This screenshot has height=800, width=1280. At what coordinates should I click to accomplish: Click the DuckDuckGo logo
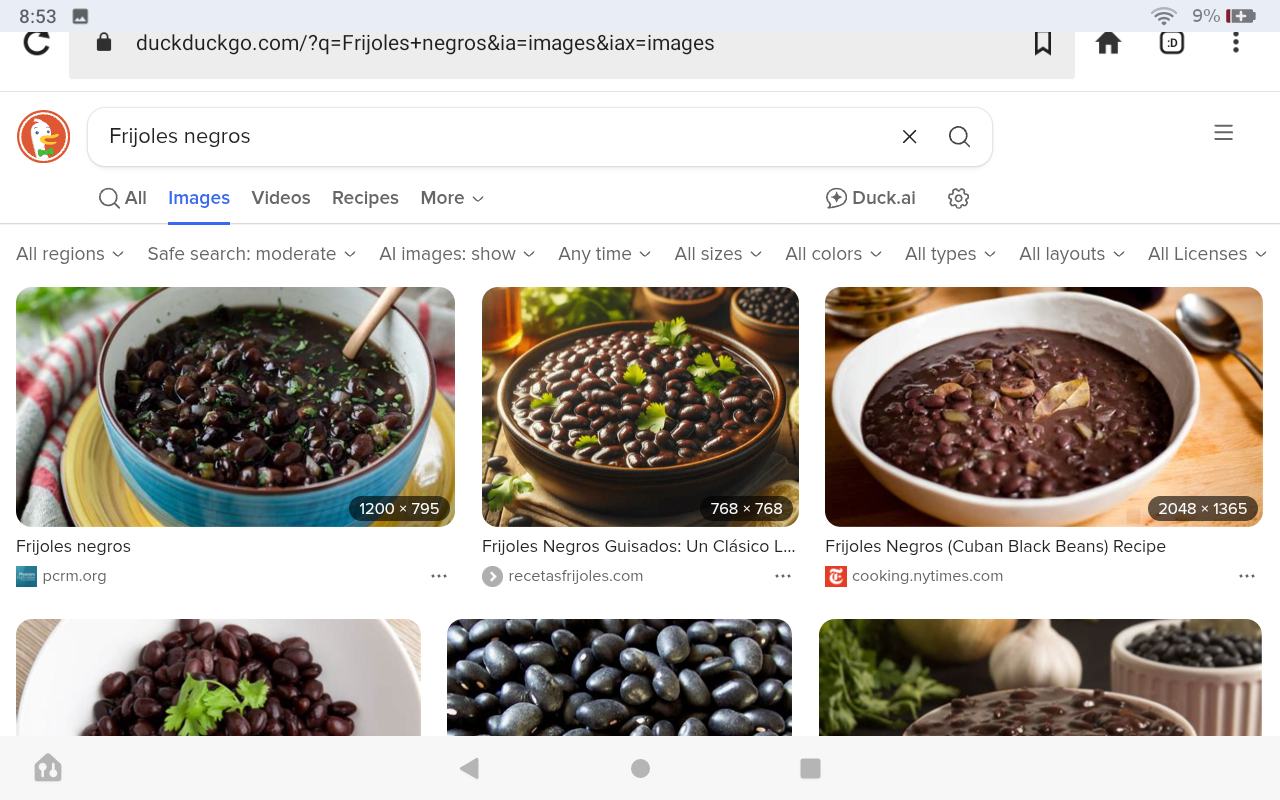(43, 137)
